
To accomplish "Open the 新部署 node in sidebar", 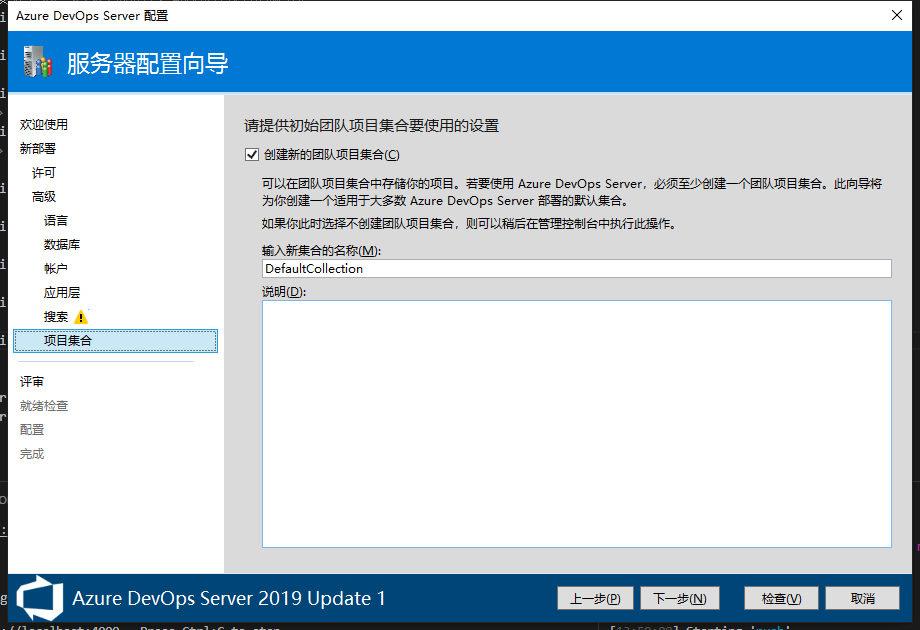I will point(38,149).
